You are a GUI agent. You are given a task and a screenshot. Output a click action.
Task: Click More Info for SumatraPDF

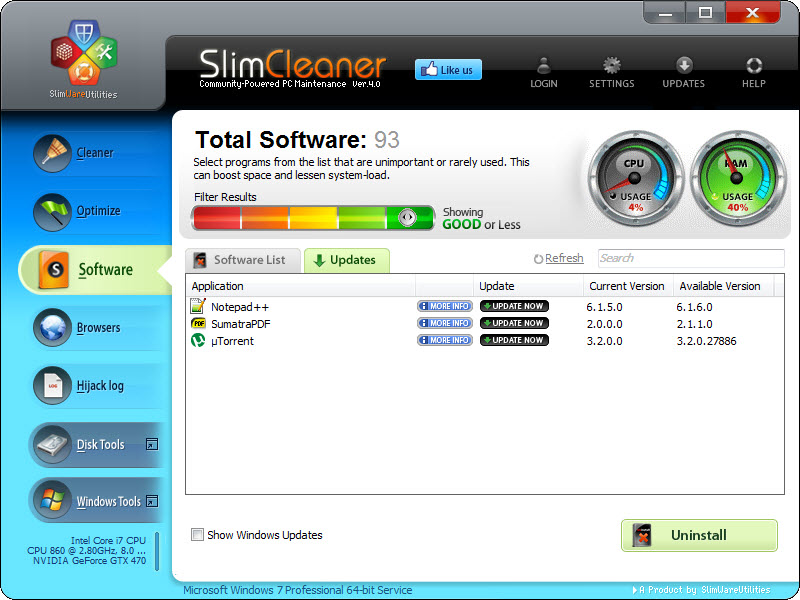point(445,323)
